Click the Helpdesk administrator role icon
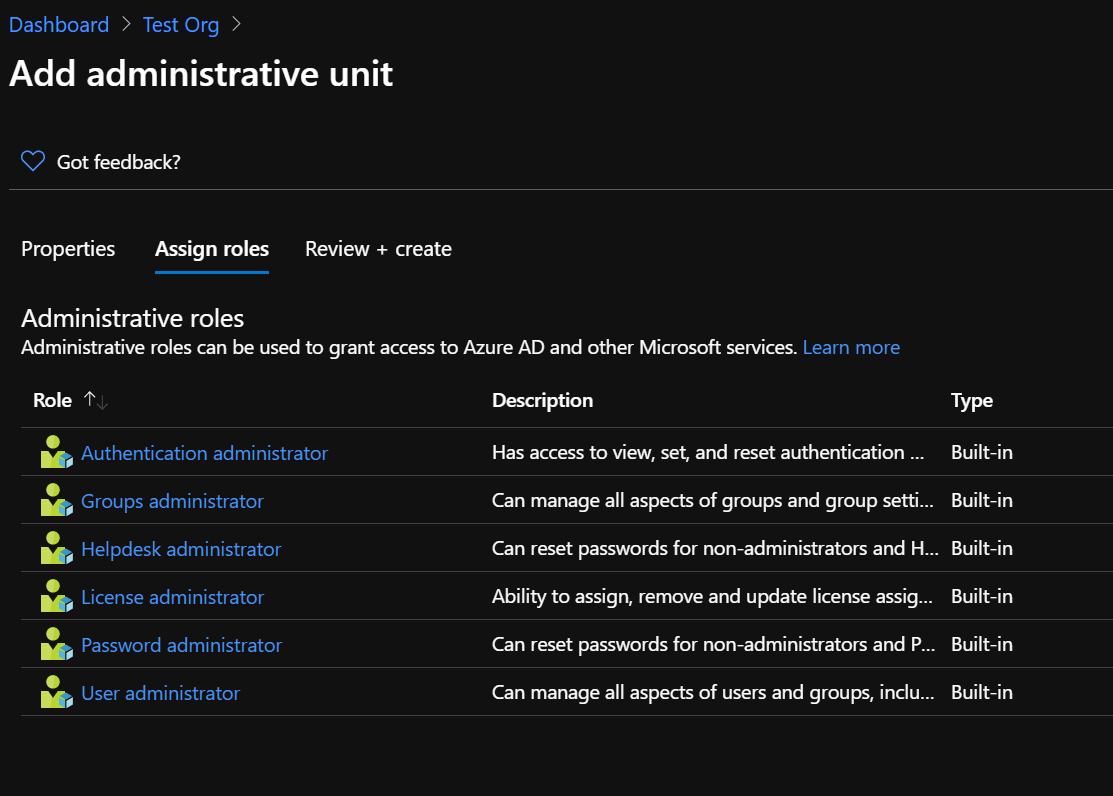1113x796 pixels. tap(57, 548)
